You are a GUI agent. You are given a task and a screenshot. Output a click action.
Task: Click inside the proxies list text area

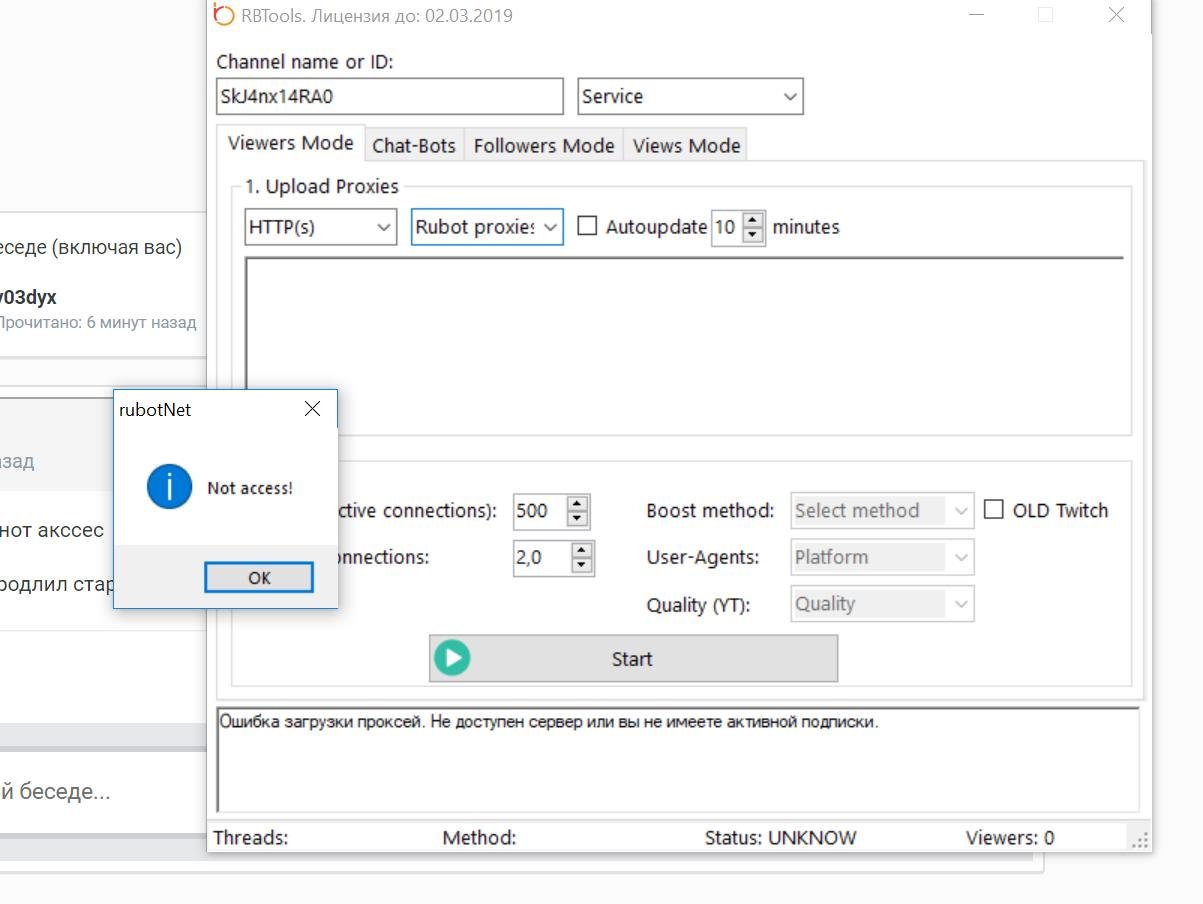pyautogui.click(x=684, y=345)
